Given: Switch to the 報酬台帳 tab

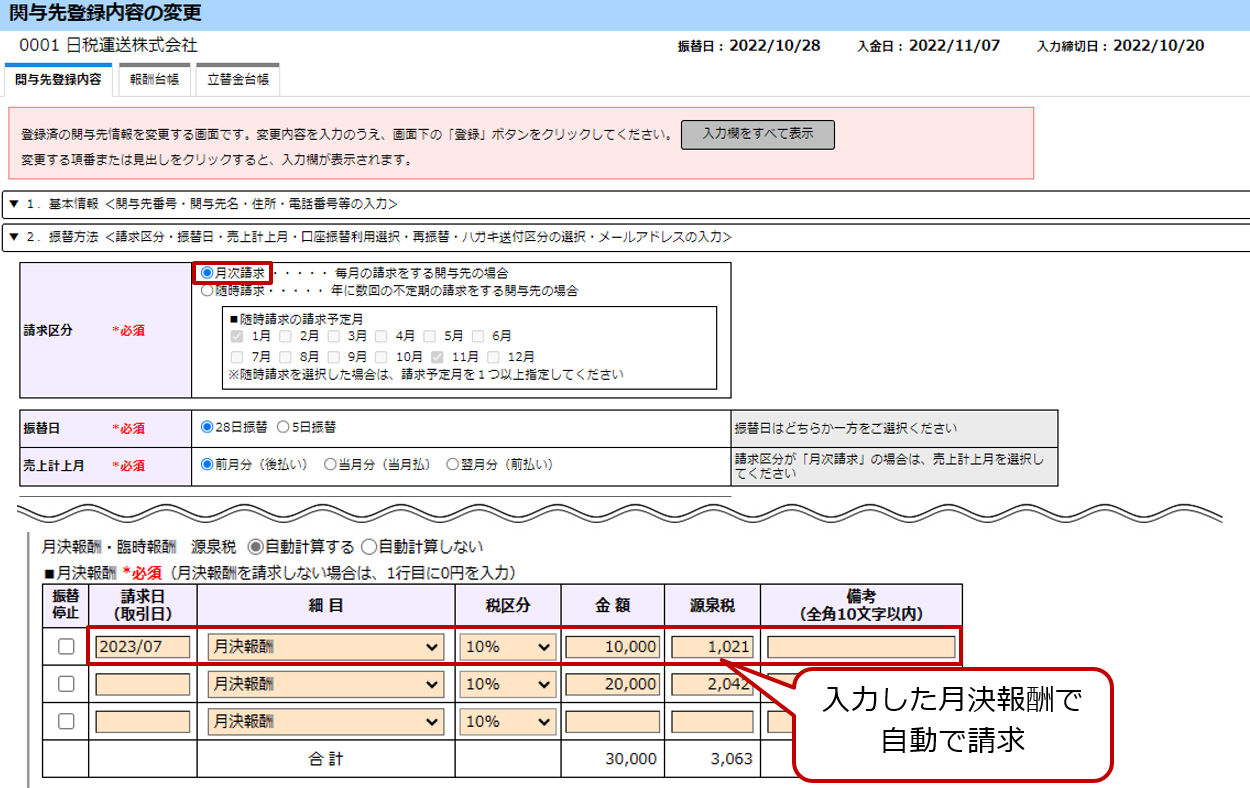Looking at the screenshot, I should 153,80.
